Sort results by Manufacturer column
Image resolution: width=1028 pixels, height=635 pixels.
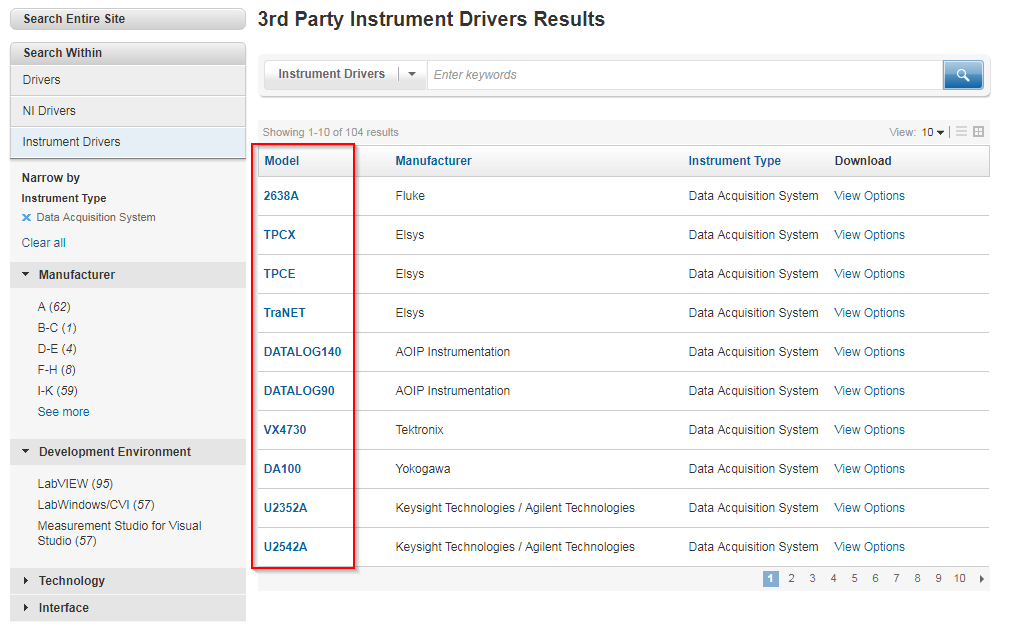[x=433, y=161]
